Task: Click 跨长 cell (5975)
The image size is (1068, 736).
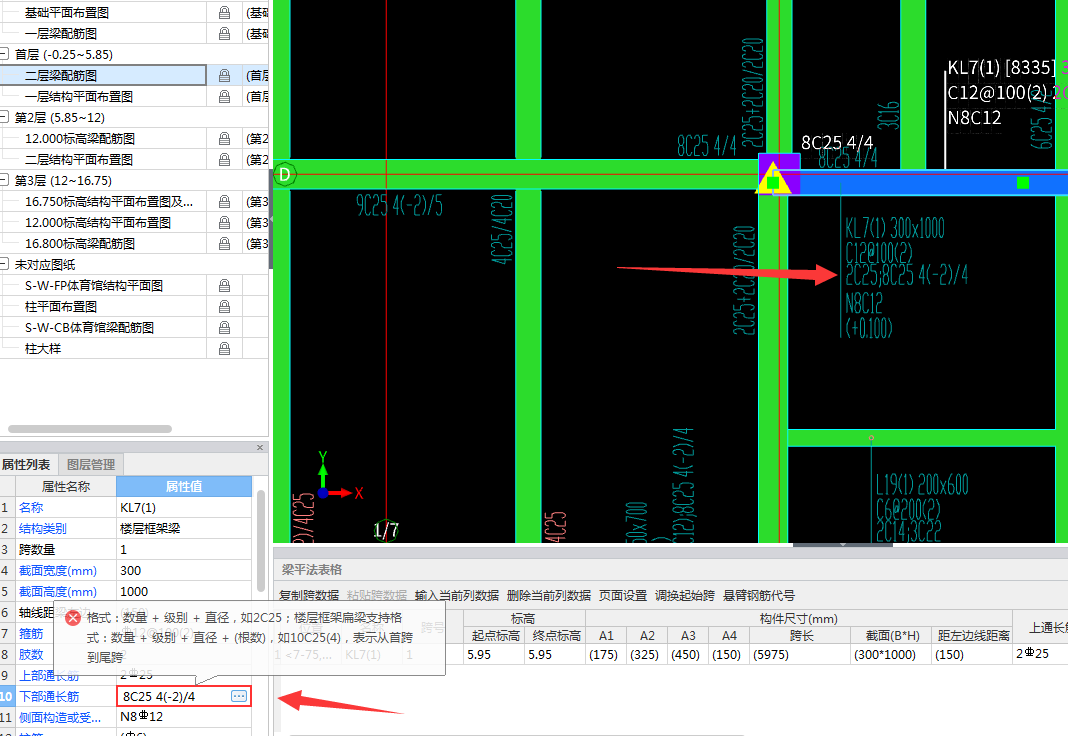Action: tap(800, 654)
